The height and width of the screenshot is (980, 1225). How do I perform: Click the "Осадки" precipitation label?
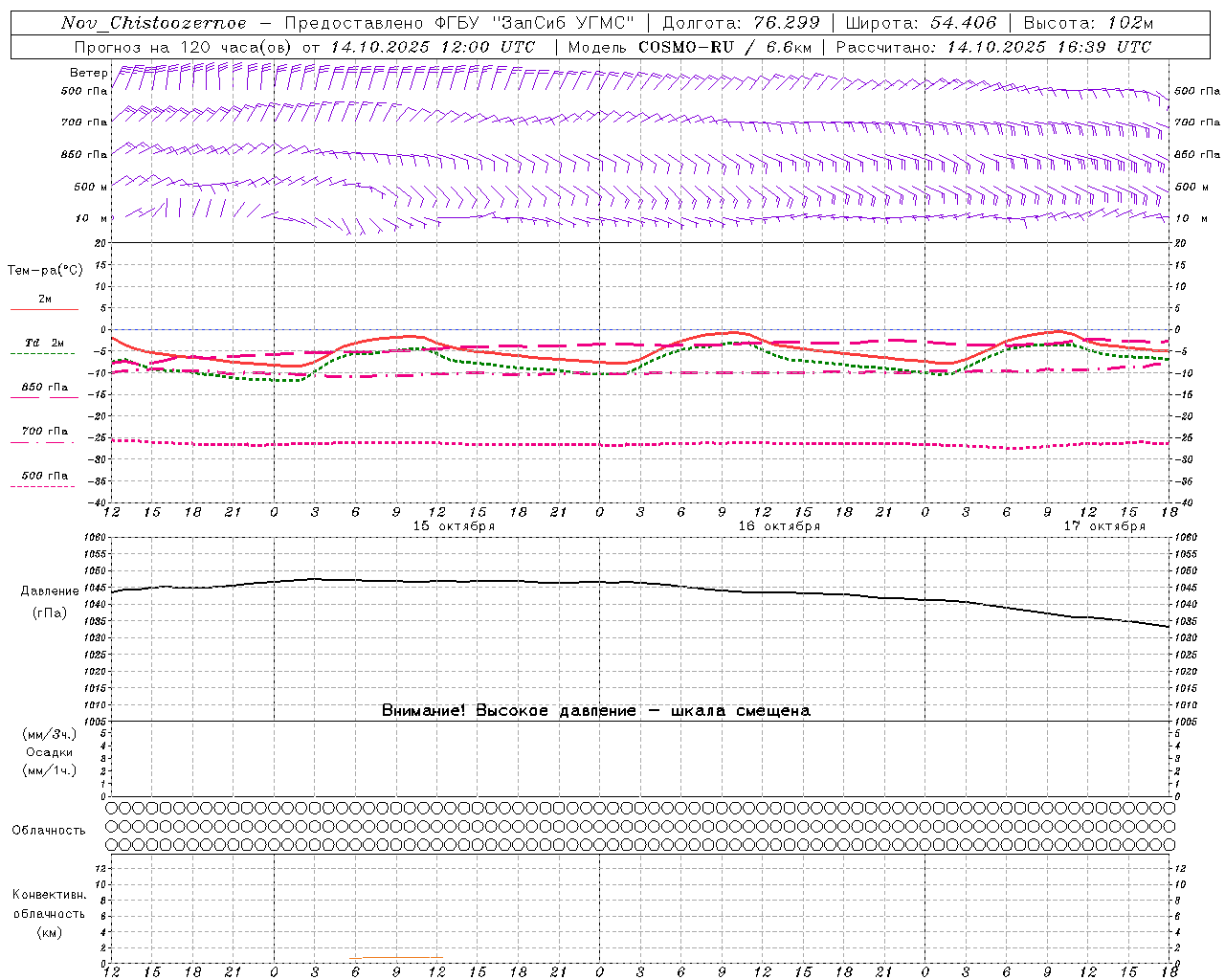pyautogui.click(x=50, y=752)
